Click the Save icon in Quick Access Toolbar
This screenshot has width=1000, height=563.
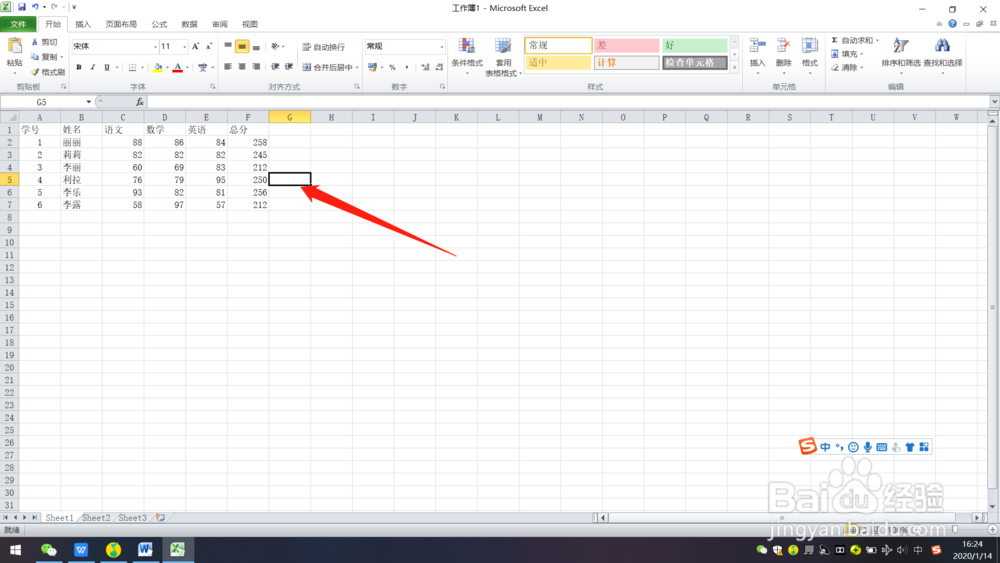point(22,7)
